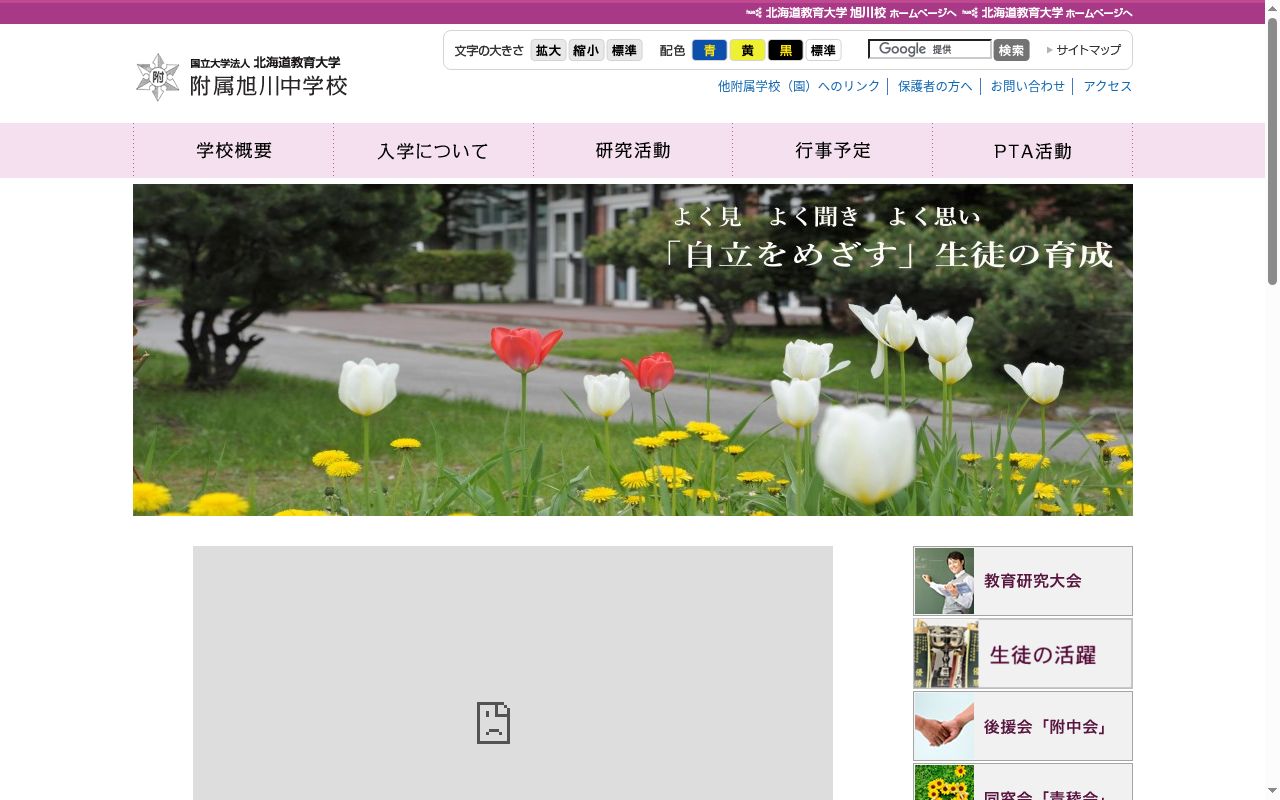Open 北海道教育大学 ホームページへ link

click(1047, 13)
